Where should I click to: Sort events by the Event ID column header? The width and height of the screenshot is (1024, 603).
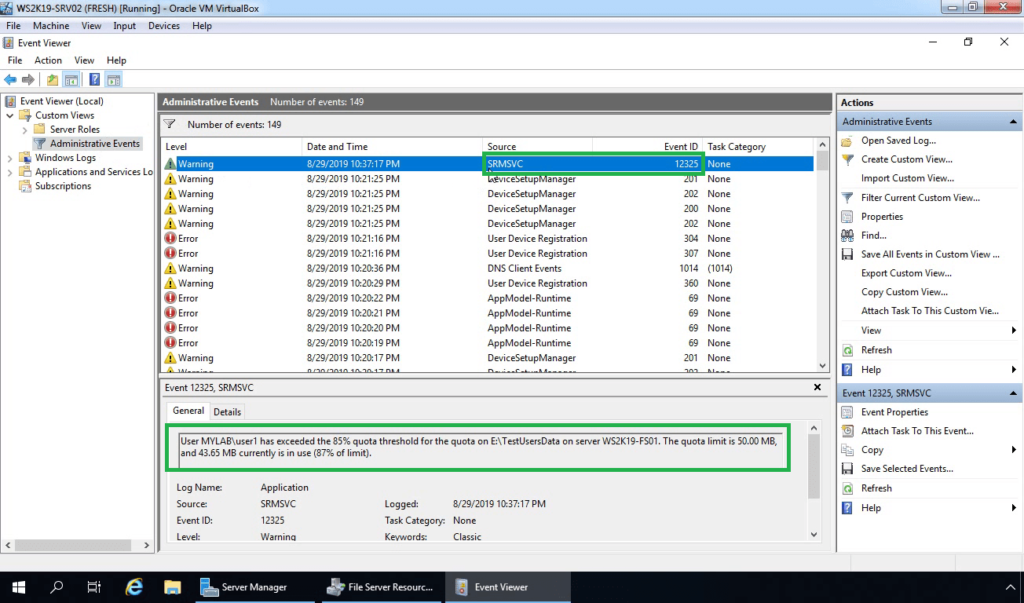[648, 146]
